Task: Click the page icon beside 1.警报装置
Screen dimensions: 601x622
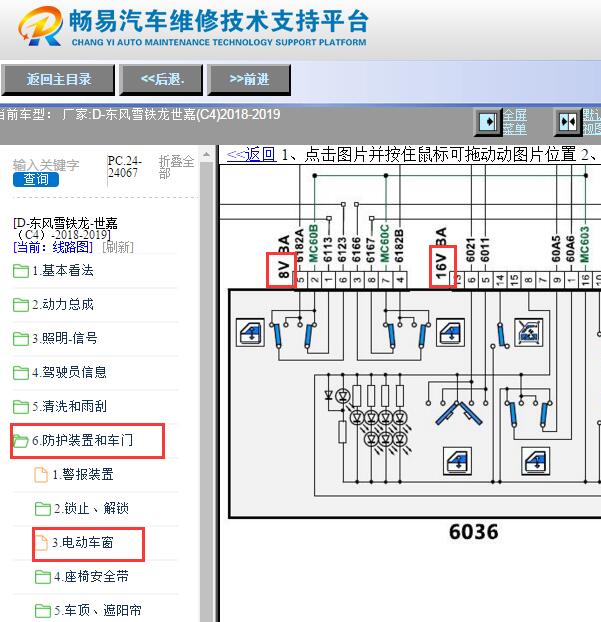Action: tap(41, 475)
